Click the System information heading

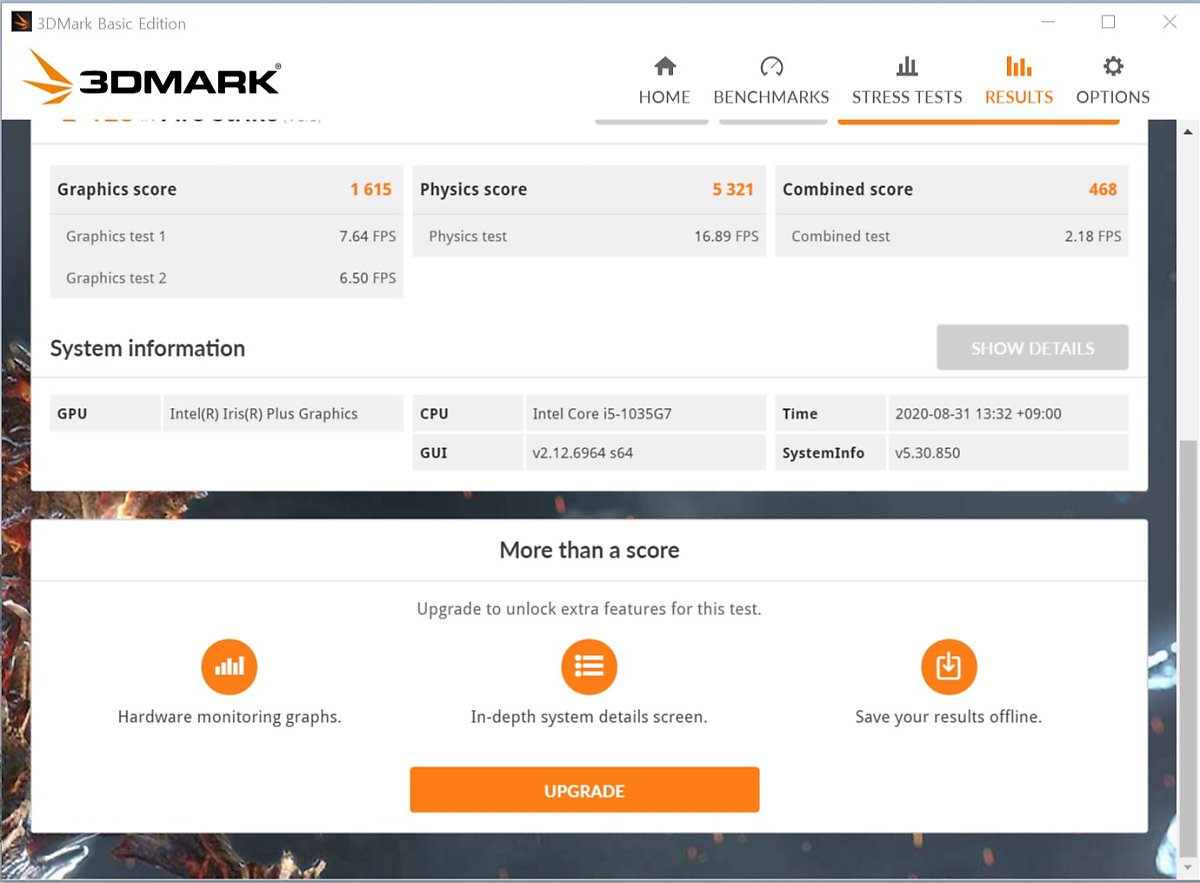[x=147, y=348]
